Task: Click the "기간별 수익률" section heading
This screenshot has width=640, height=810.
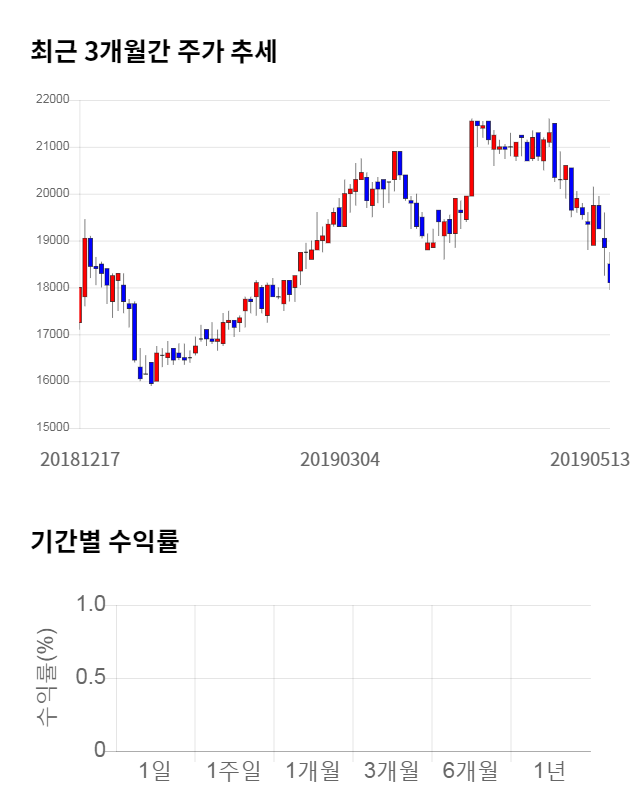Action: point(104,542)
